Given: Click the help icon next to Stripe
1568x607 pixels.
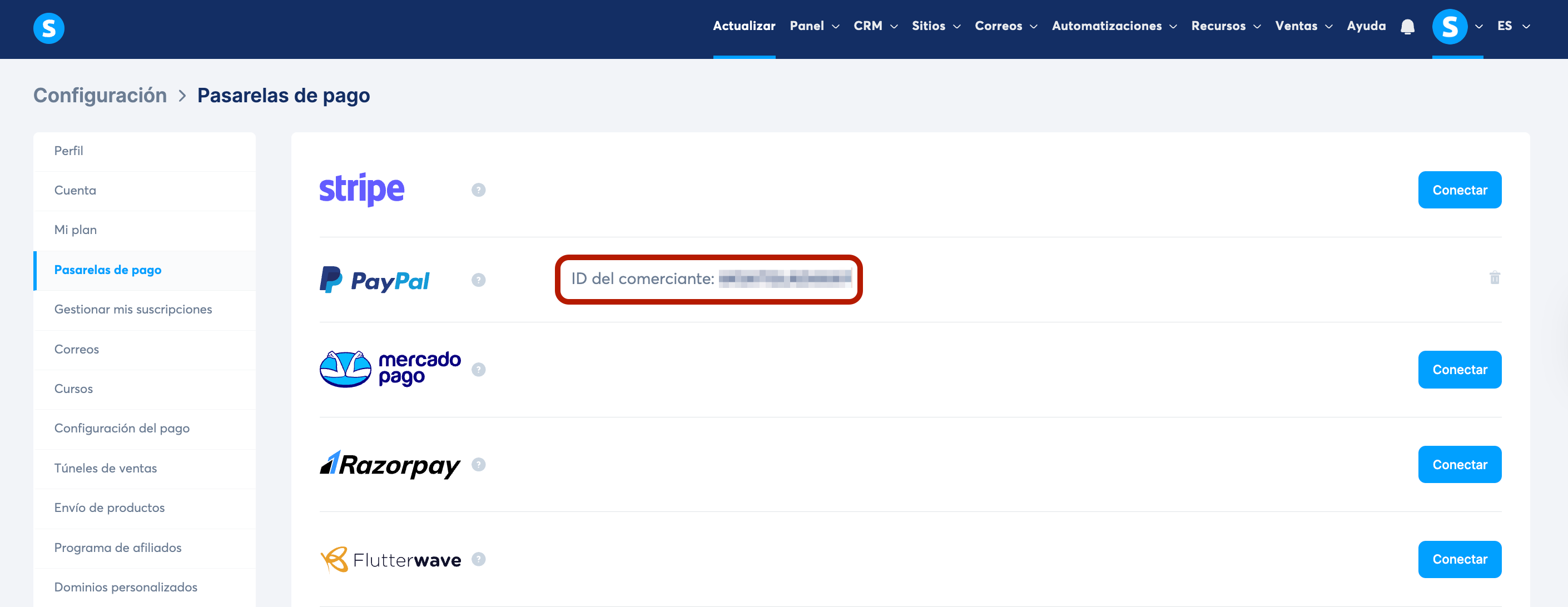Looking at the screenshot, I should [x=478, y=190].
